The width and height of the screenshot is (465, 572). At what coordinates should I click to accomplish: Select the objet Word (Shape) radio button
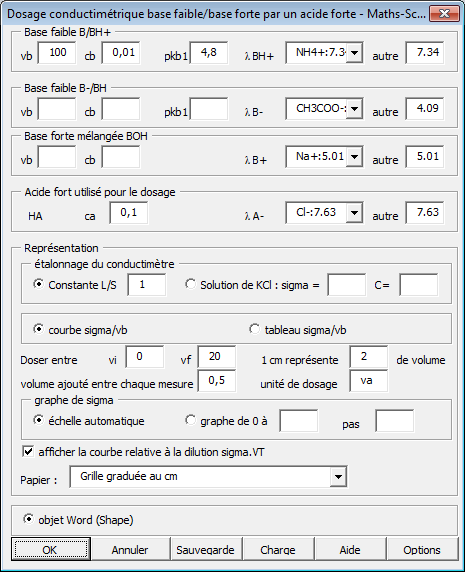[x=28, y=519]
